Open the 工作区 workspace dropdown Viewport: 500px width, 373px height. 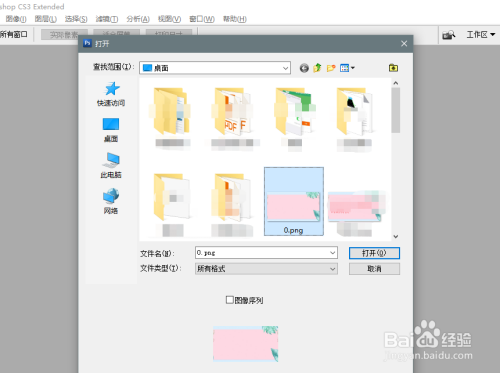(x=481, y=35)
